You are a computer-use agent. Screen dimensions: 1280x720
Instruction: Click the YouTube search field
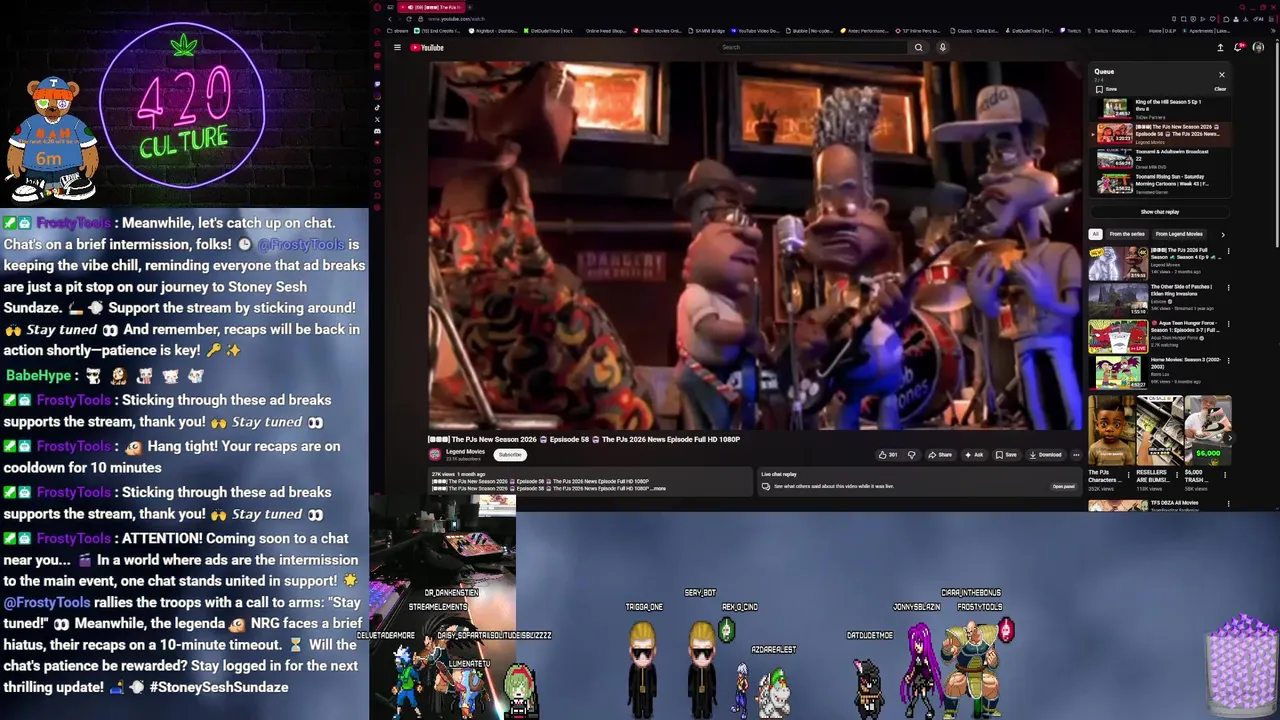click(x=813, y=47)
